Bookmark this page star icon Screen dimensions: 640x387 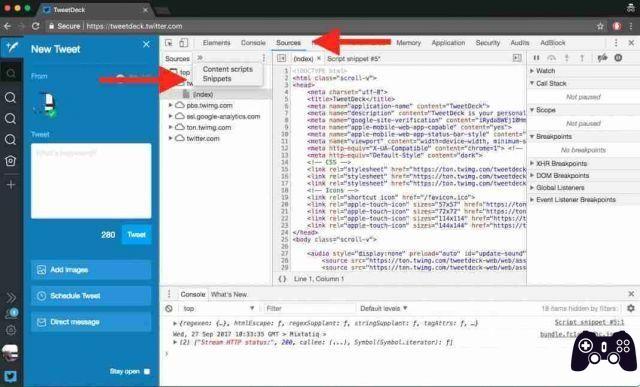coord(600,26)
